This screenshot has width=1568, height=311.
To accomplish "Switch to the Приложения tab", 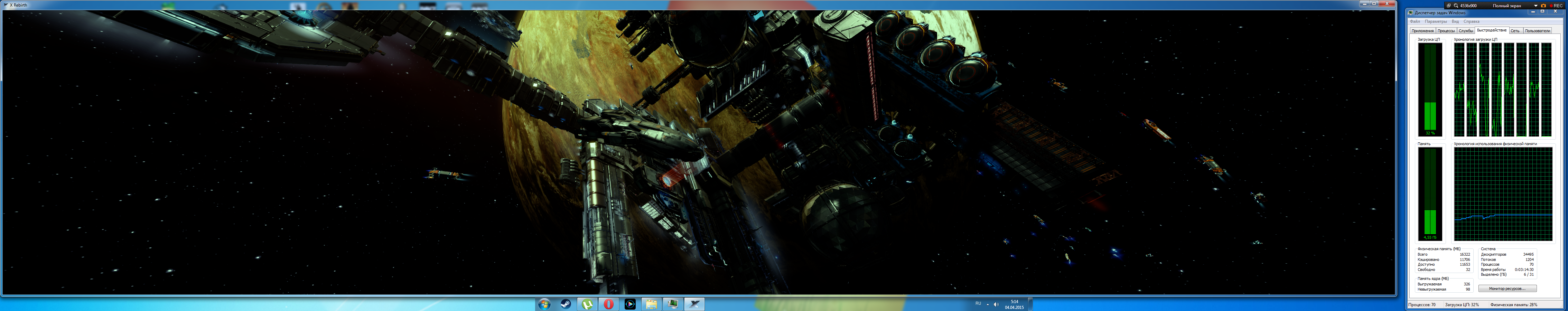I will [1422, 30].
